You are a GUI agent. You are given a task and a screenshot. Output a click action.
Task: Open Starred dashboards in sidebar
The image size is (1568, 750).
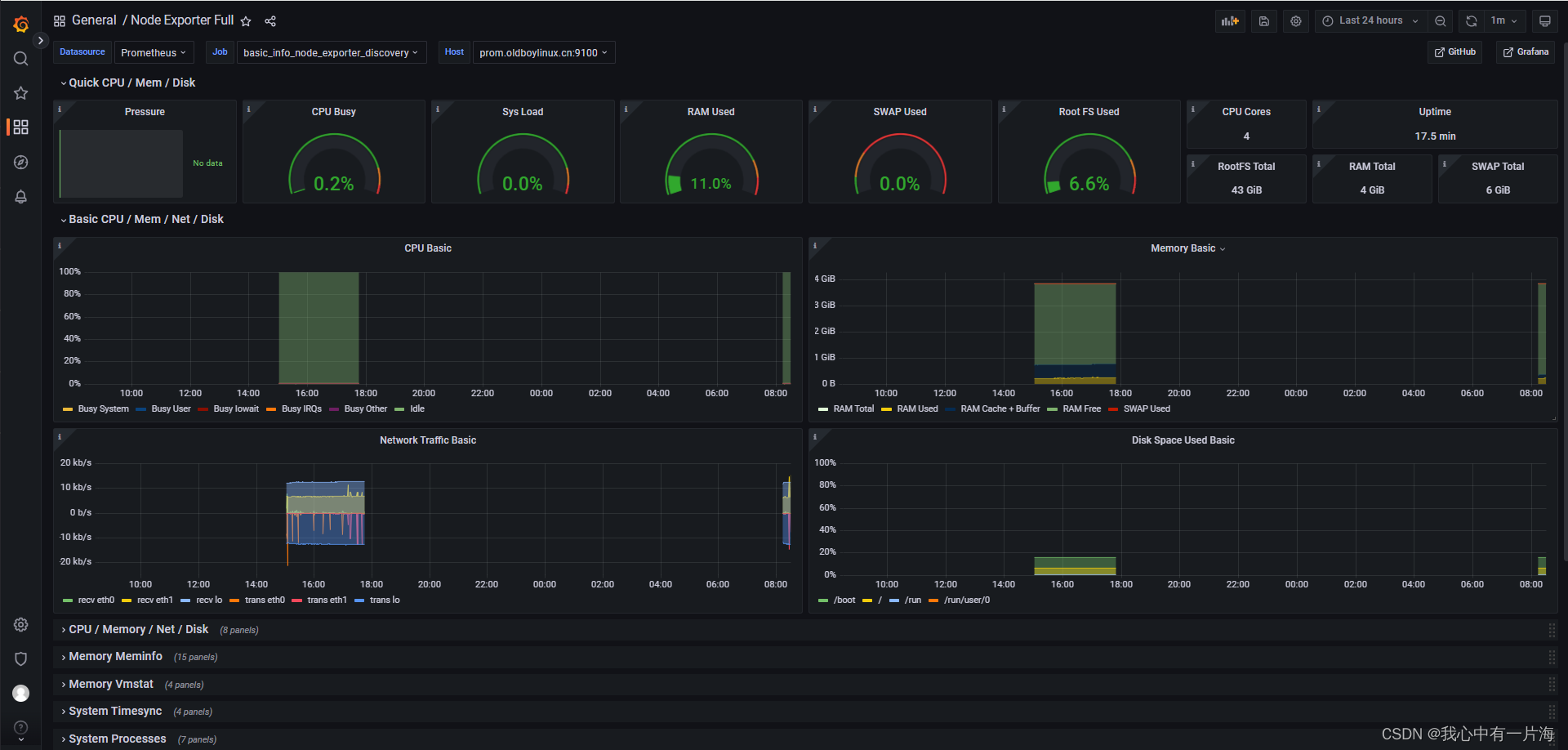pyautogui.click(x=21, y=93)
